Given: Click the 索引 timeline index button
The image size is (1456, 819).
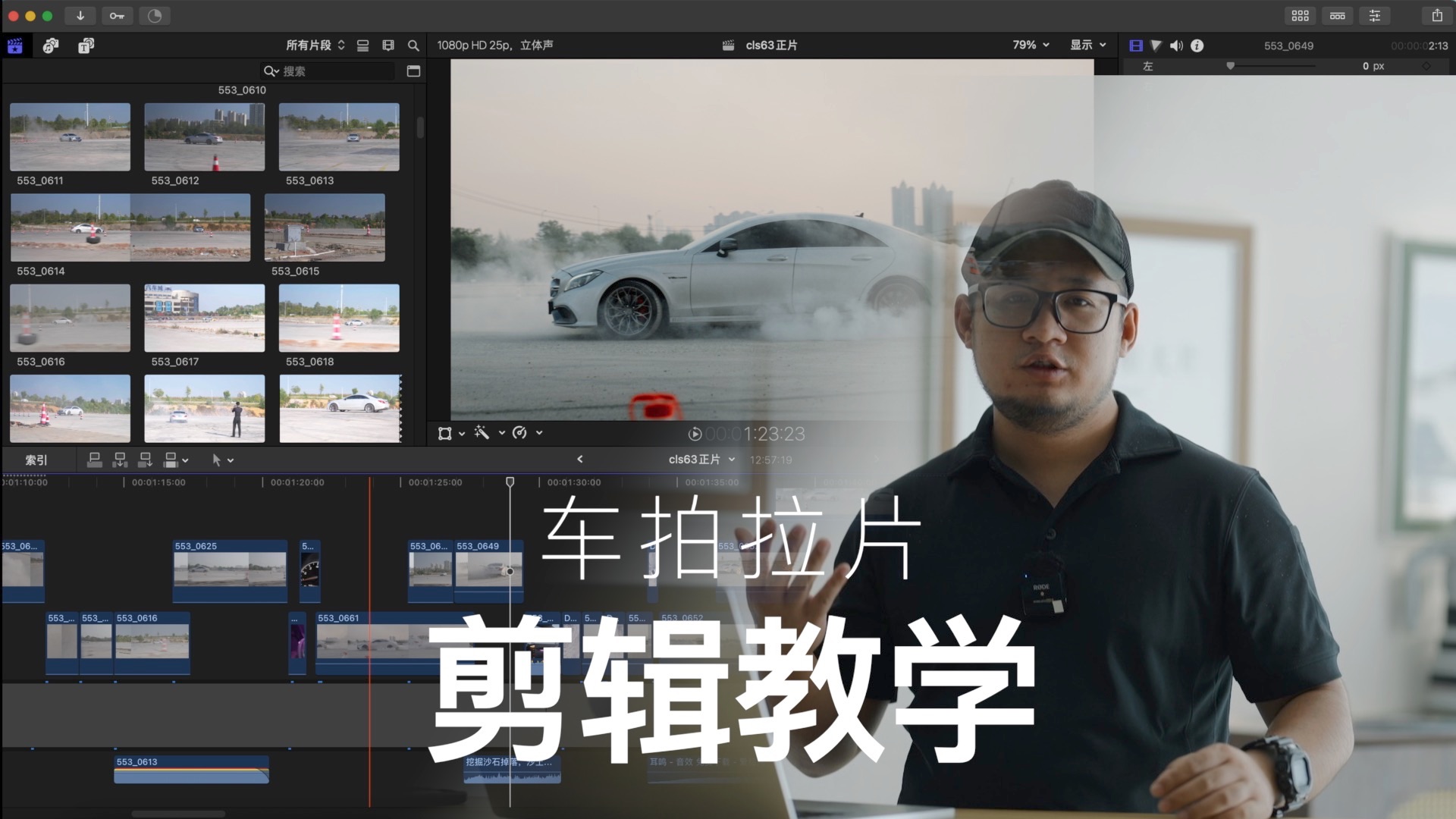Looking at the screenshot, I should 36,460.
